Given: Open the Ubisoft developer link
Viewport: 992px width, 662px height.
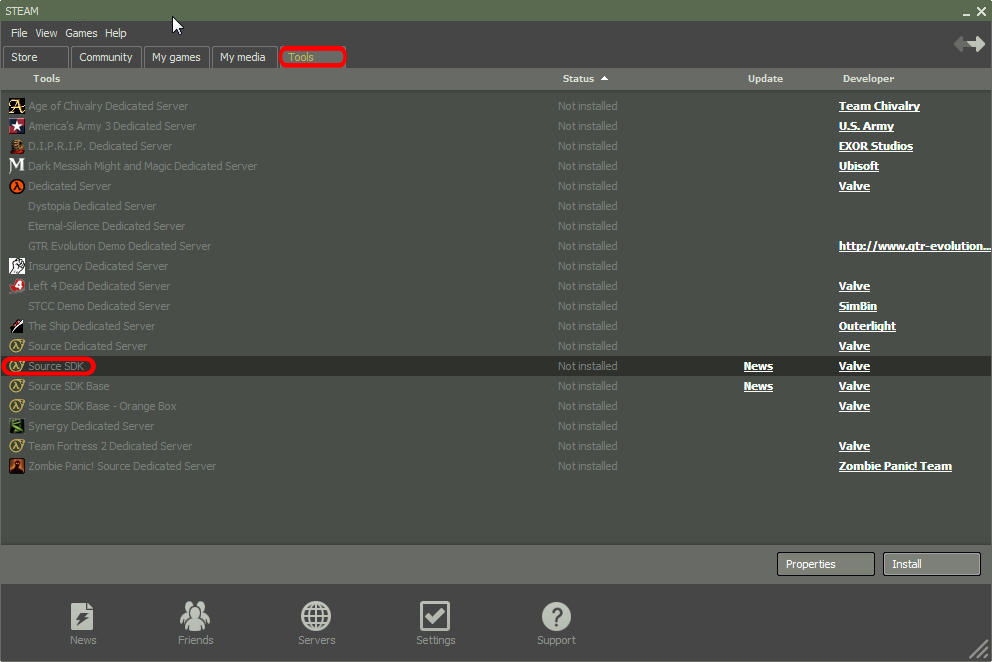Looking at the screenshot, I should pos(859,166).
